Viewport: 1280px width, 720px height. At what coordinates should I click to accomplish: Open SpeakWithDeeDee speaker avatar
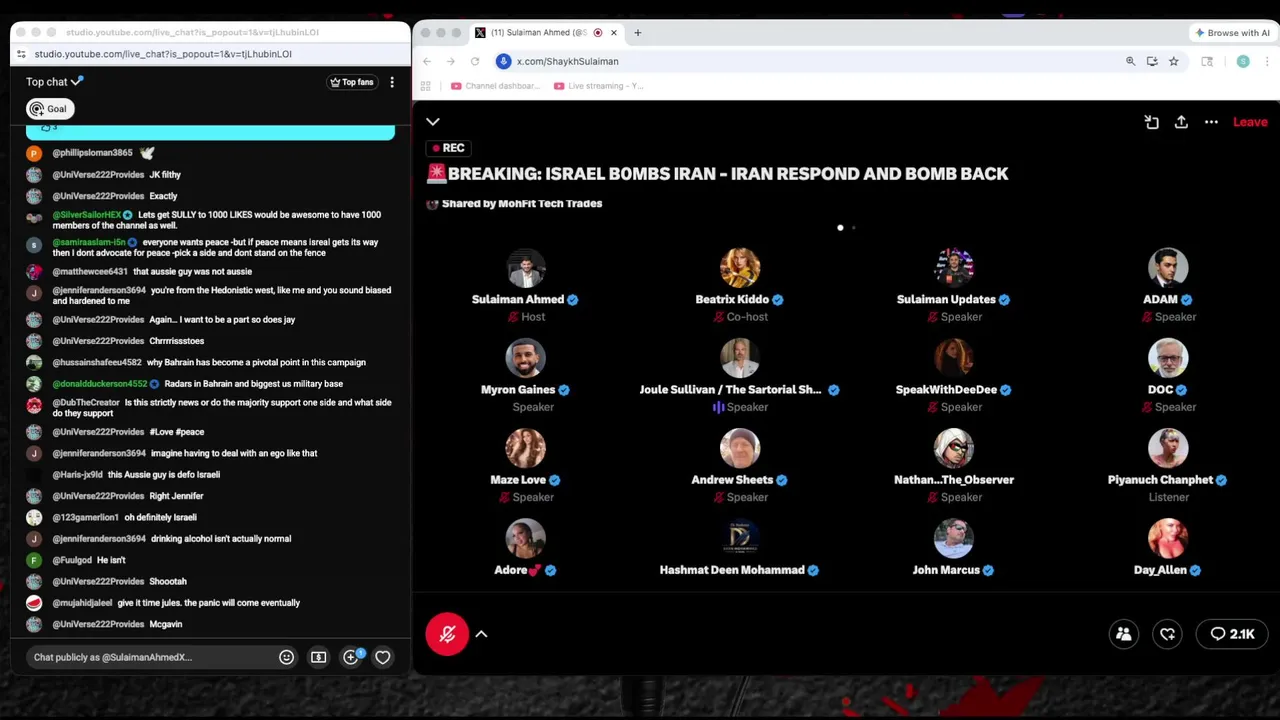pyautogui.click(x=954, y=358)
